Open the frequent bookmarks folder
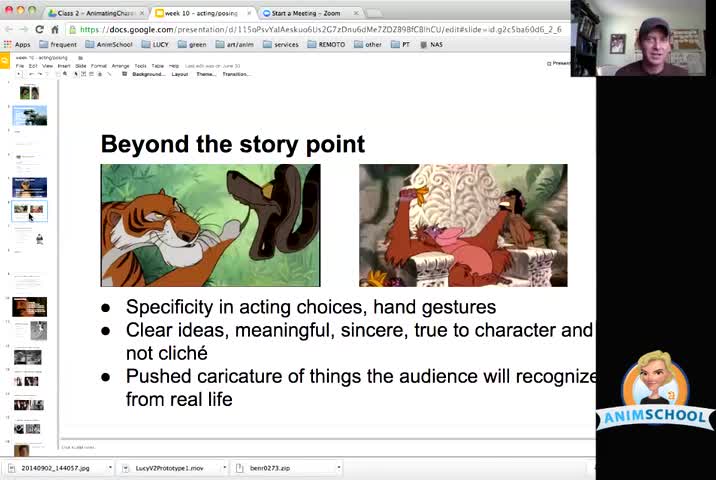This screenshot has width=716, height=480. 58,44
